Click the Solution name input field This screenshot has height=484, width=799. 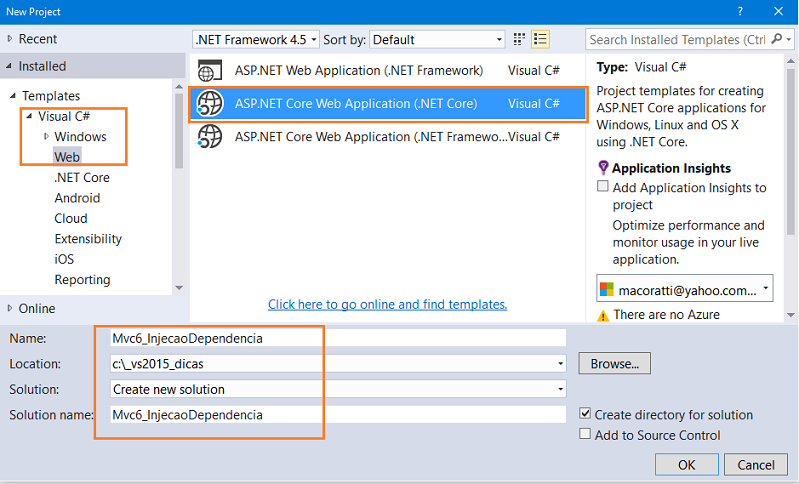338,415
